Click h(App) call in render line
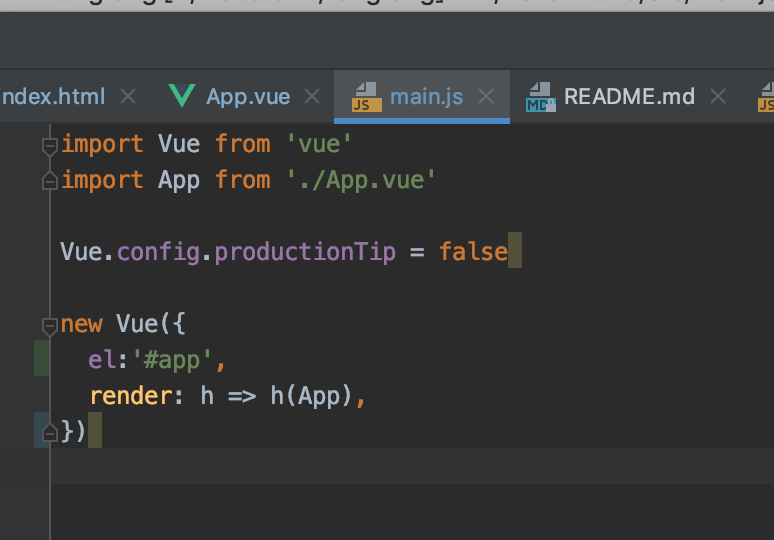This screenshot has height=540, width=774. pos(311,396)
